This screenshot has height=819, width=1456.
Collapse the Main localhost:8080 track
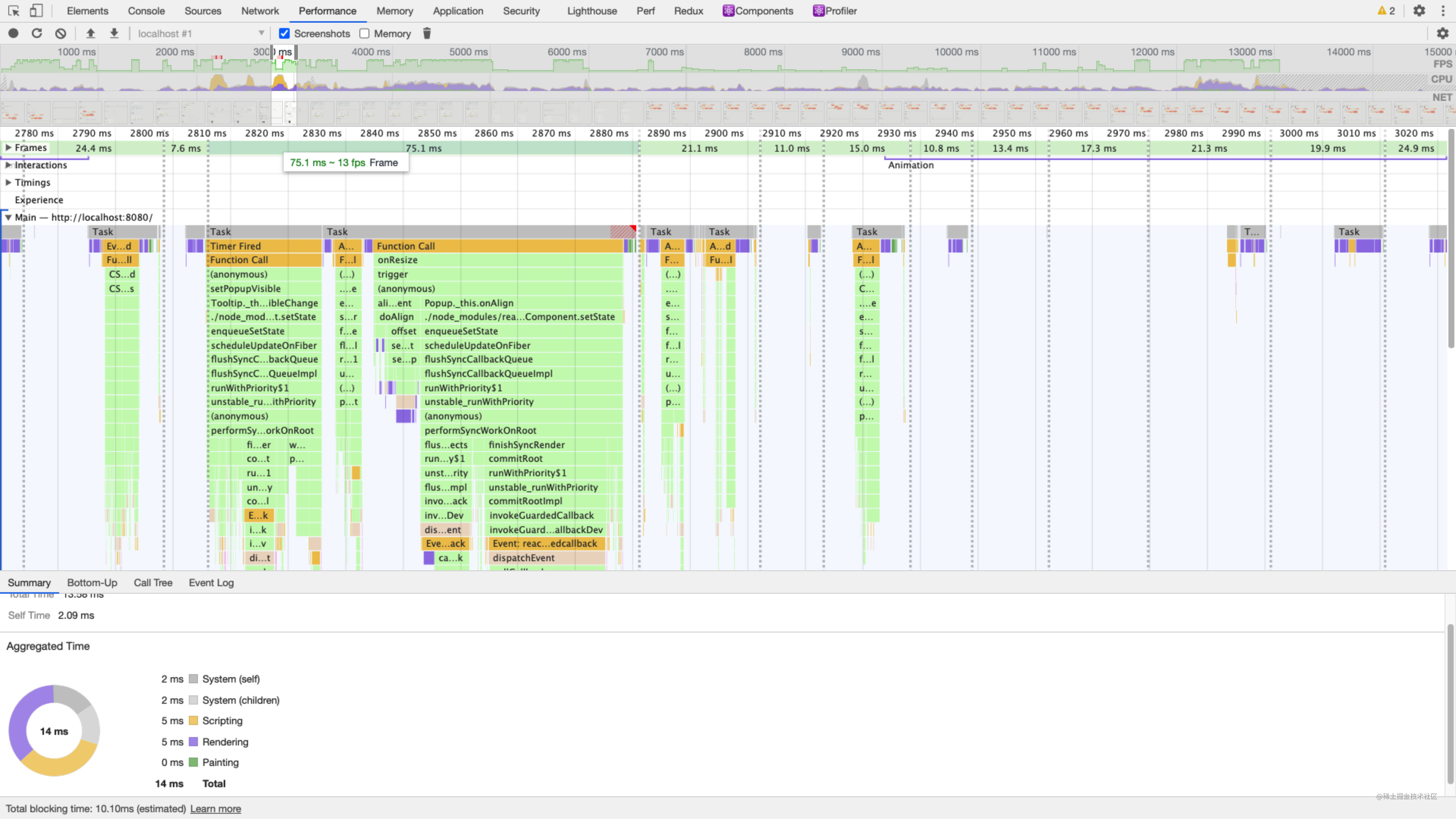8,217
